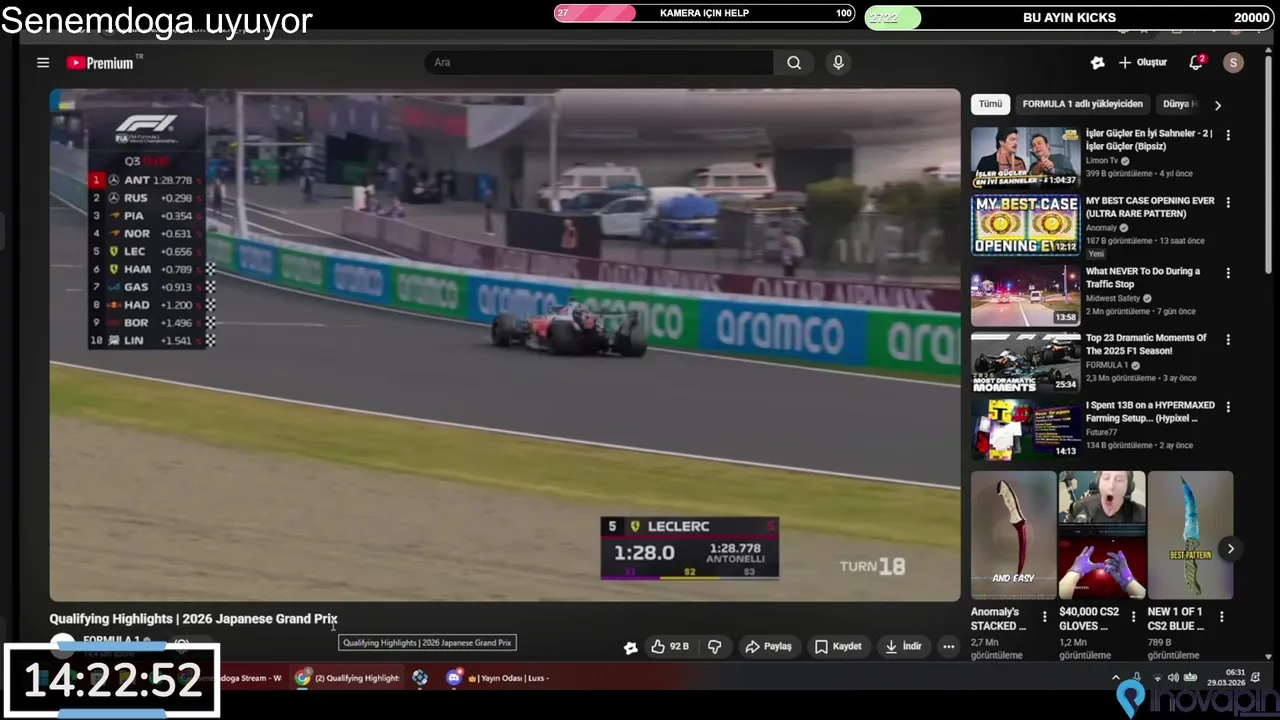This screenshot has height=720, width=1280.
Task: Dislike the video with thumbs down
Action: [714, 647]
